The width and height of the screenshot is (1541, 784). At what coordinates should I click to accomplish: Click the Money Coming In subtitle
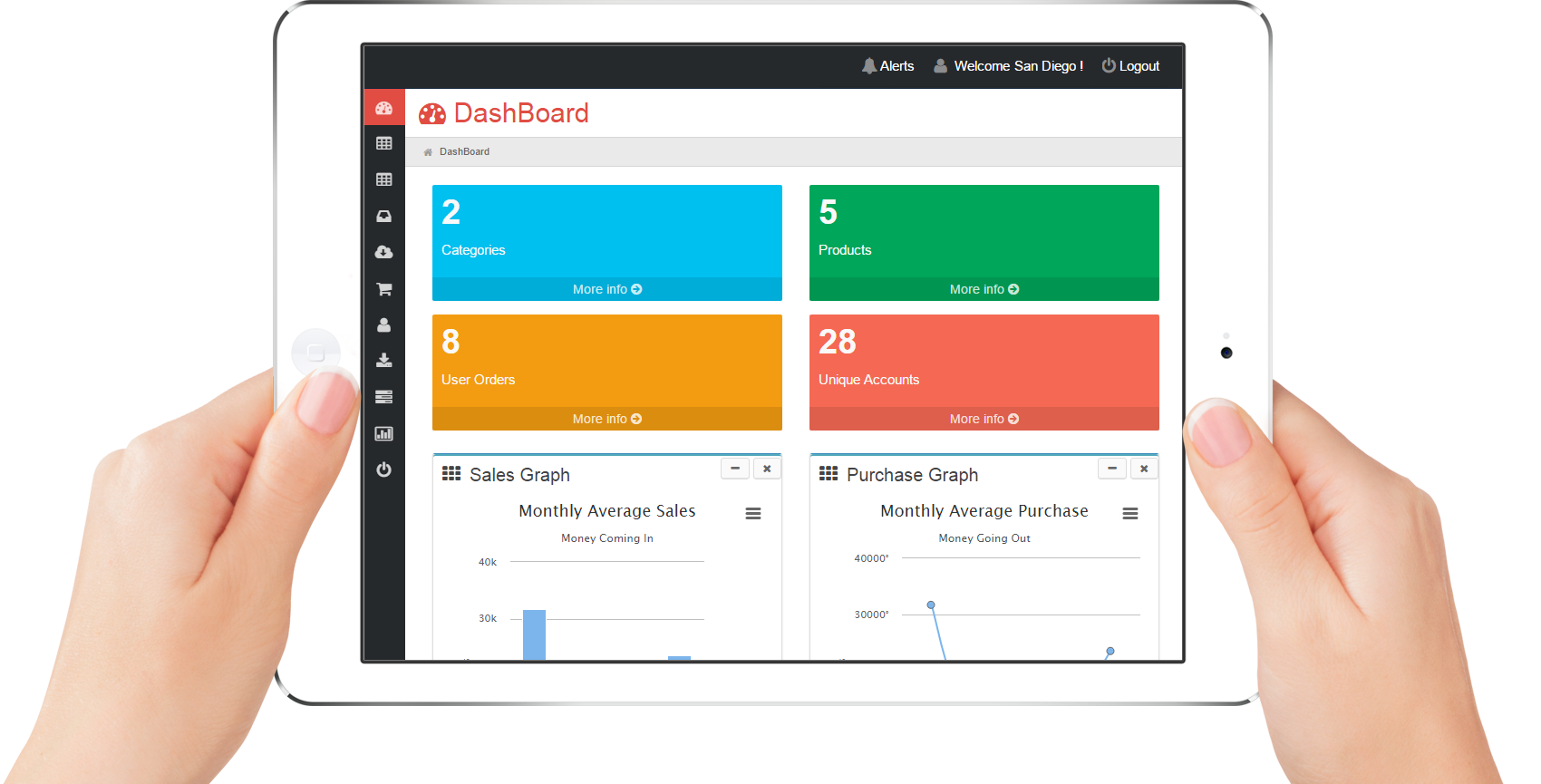click(x=607, y=538)
